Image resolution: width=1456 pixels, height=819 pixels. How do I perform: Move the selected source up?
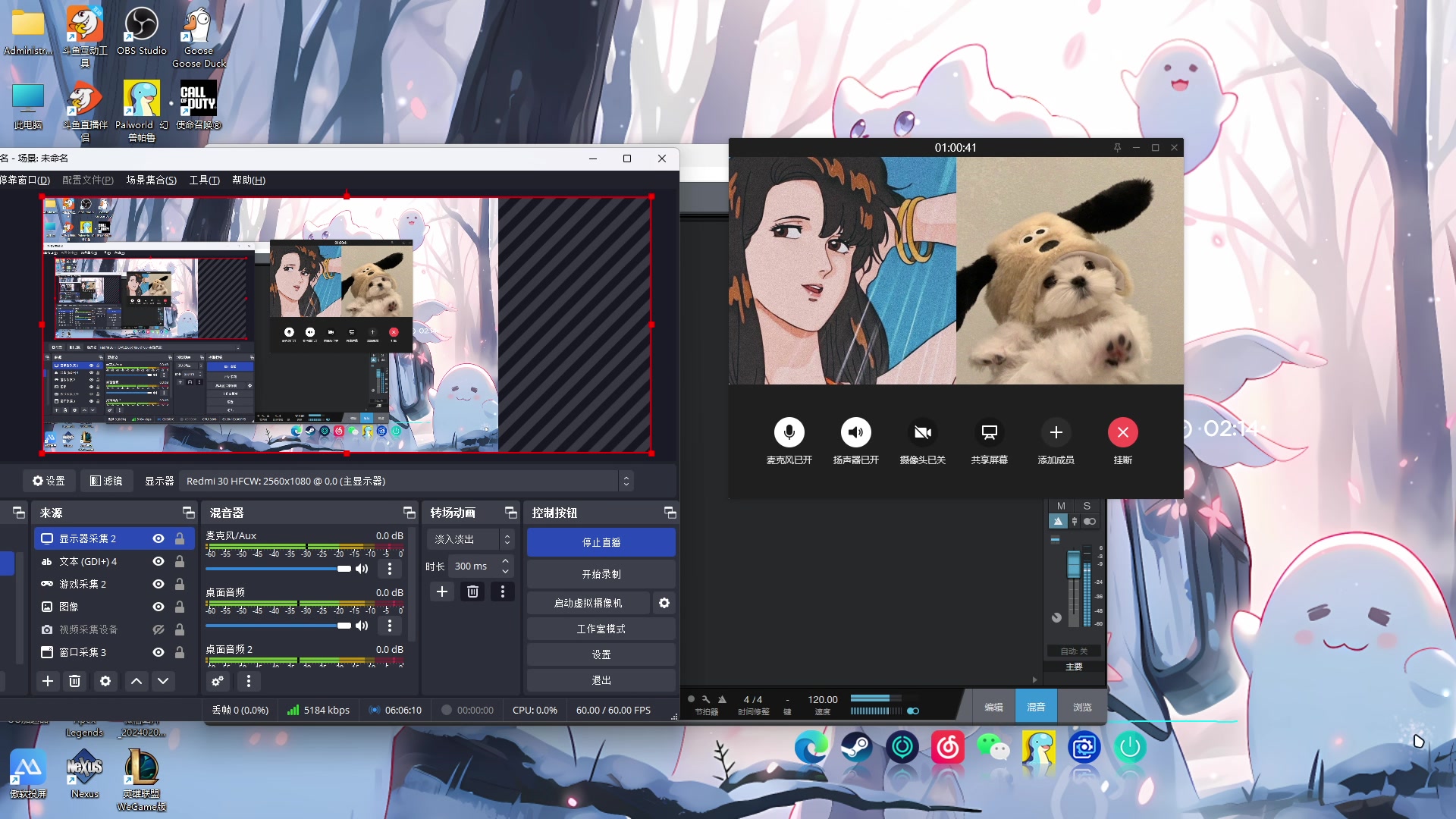pyautogui.click(x=136, y=681)
